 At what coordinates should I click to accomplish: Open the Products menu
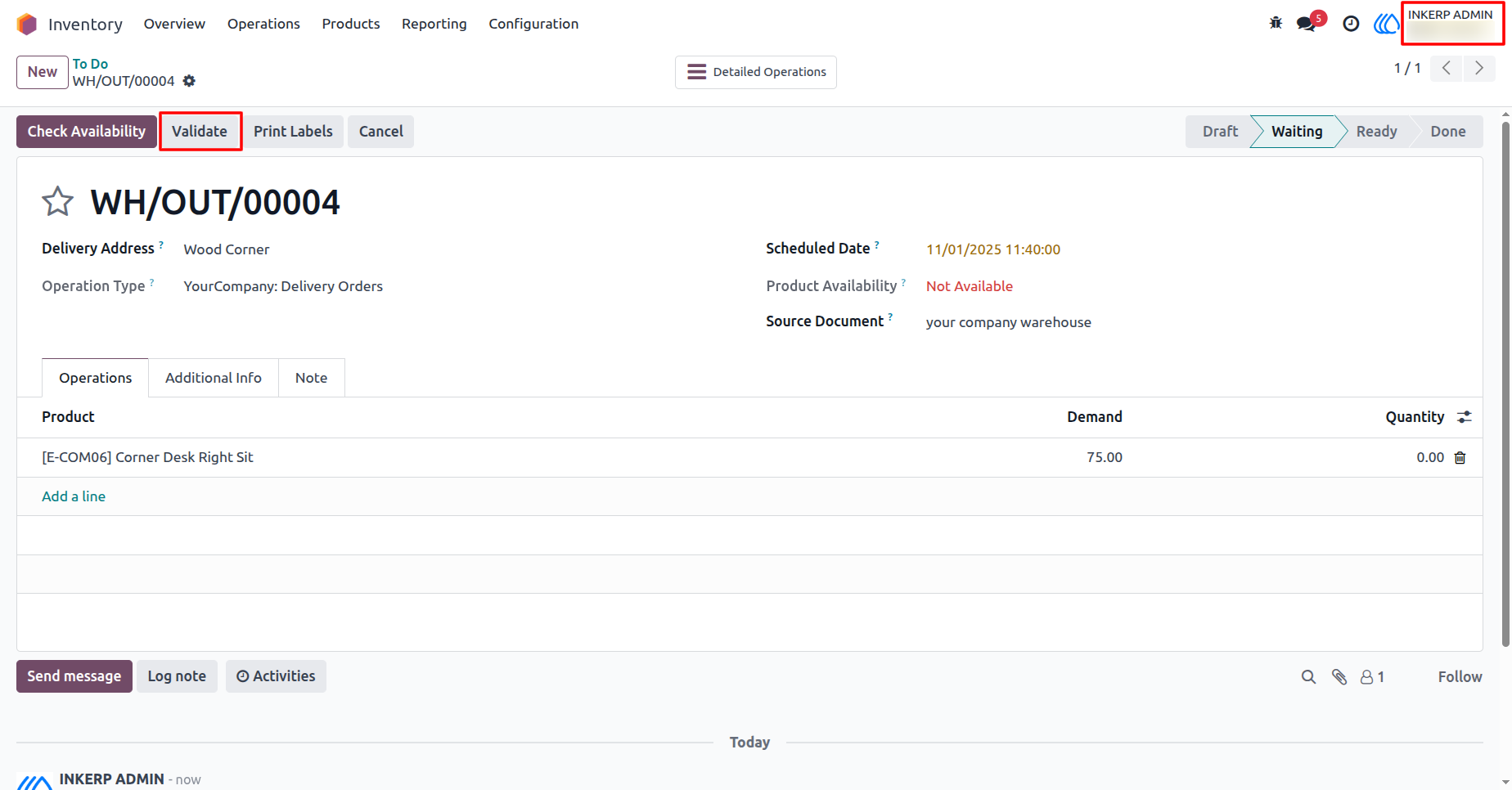(x=351, y=24)
